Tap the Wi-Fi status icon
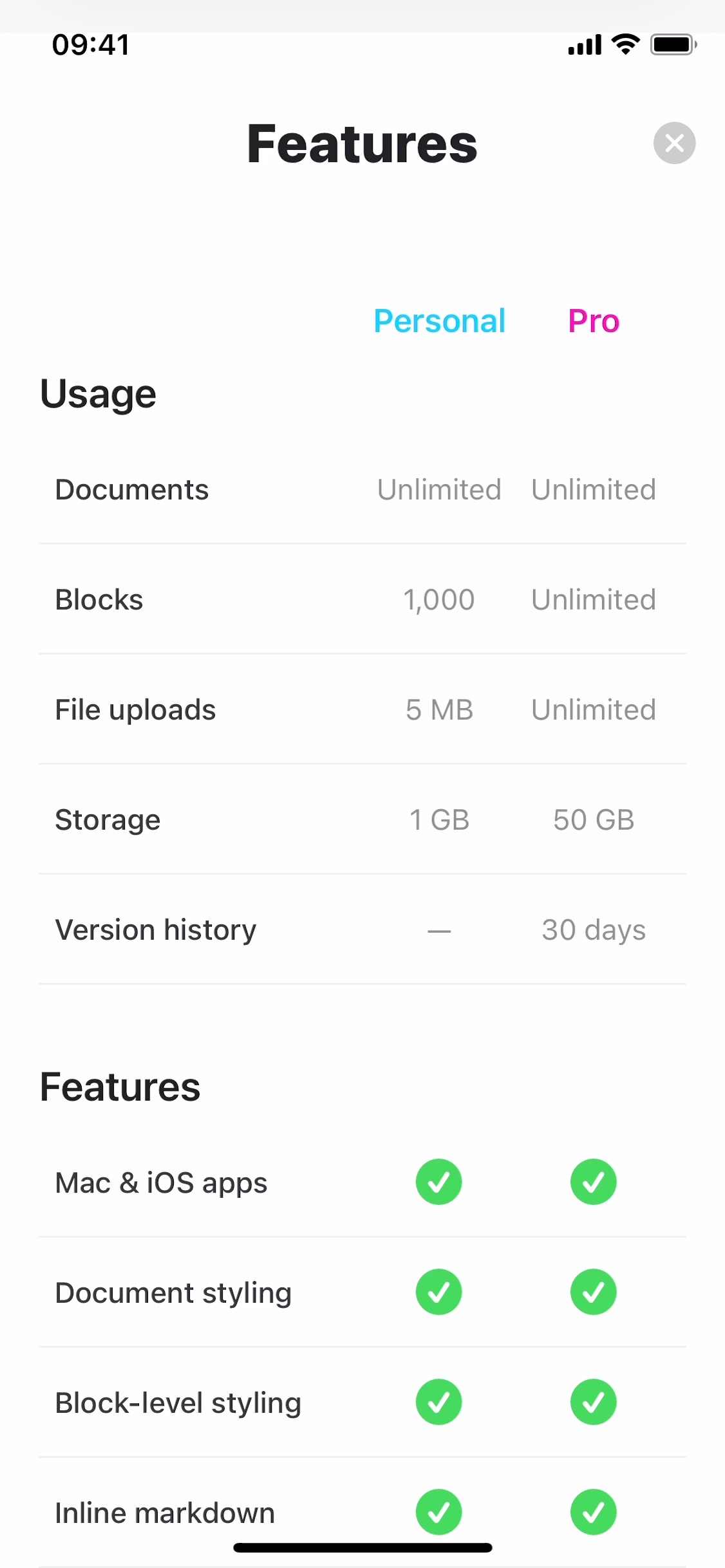The image size is (725, 1568). point(625,44)
